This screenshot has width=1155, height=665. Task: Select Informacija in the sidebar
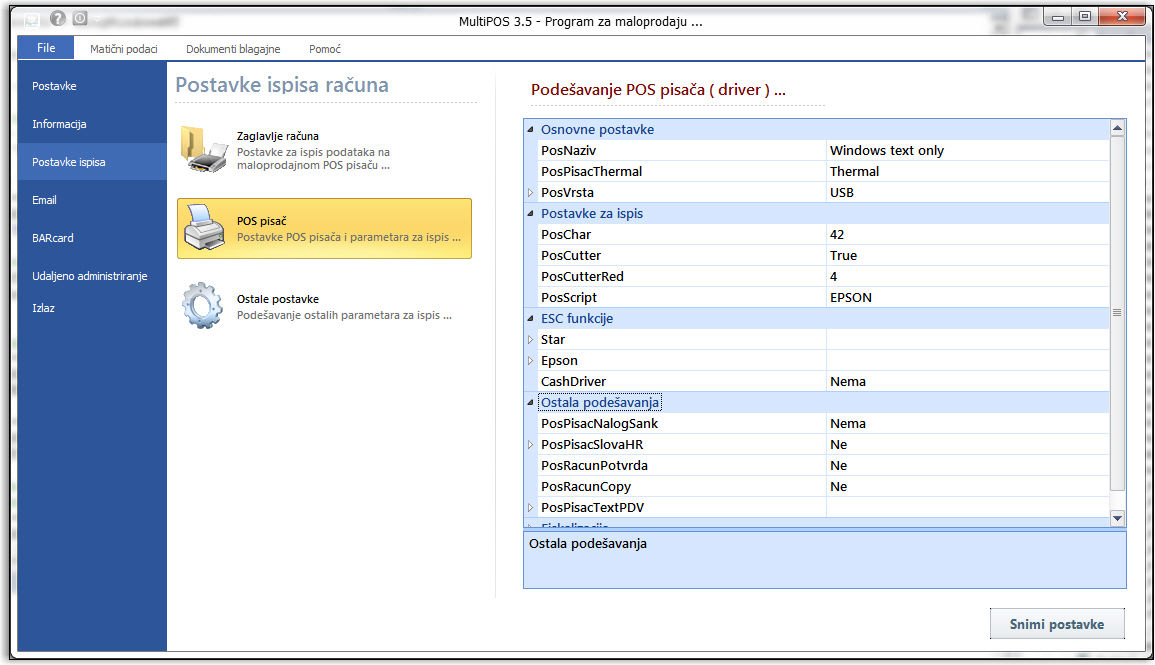[x=92, y=124]
